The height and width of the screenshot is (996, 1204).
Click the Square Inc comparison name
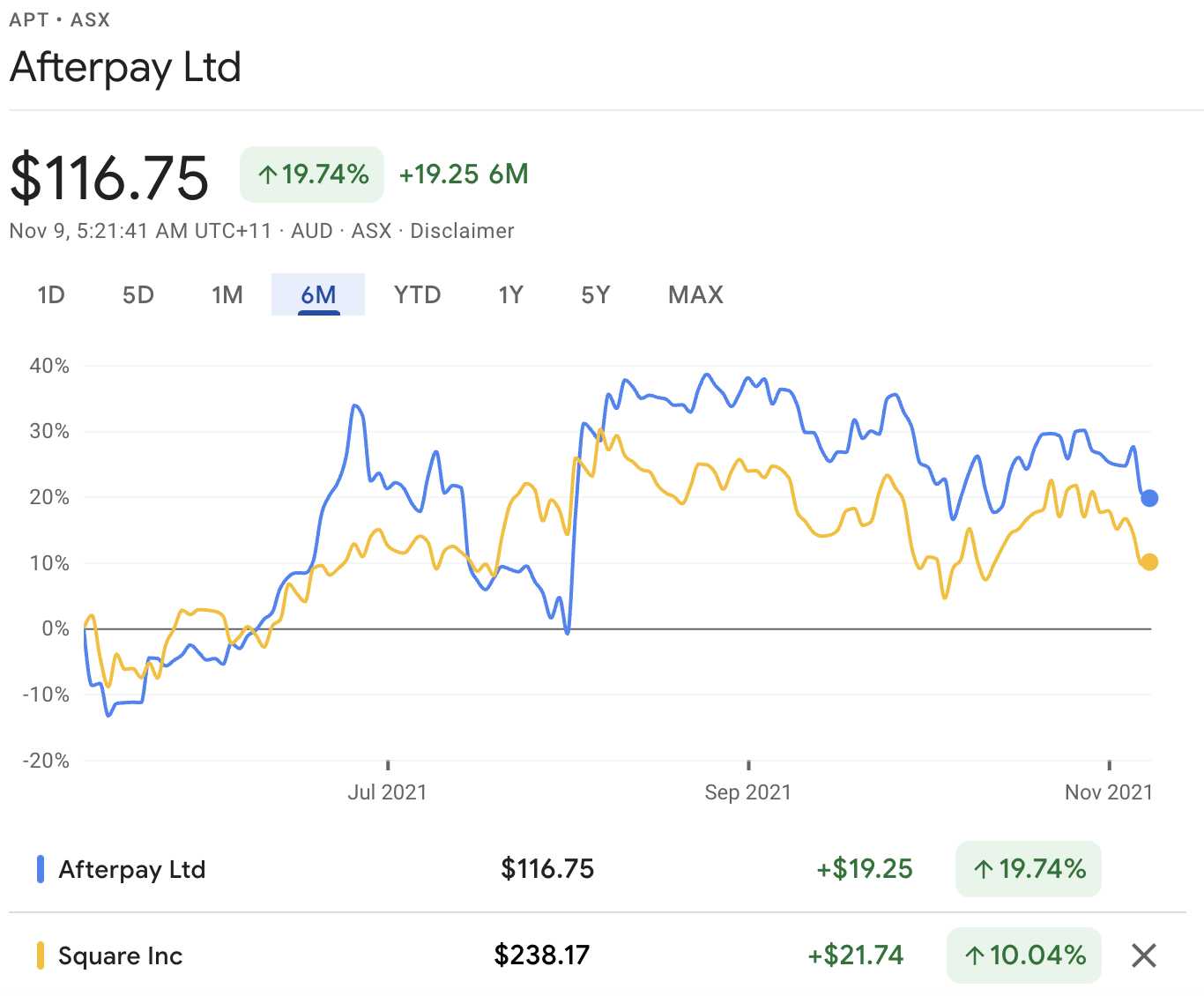[121, 956]
